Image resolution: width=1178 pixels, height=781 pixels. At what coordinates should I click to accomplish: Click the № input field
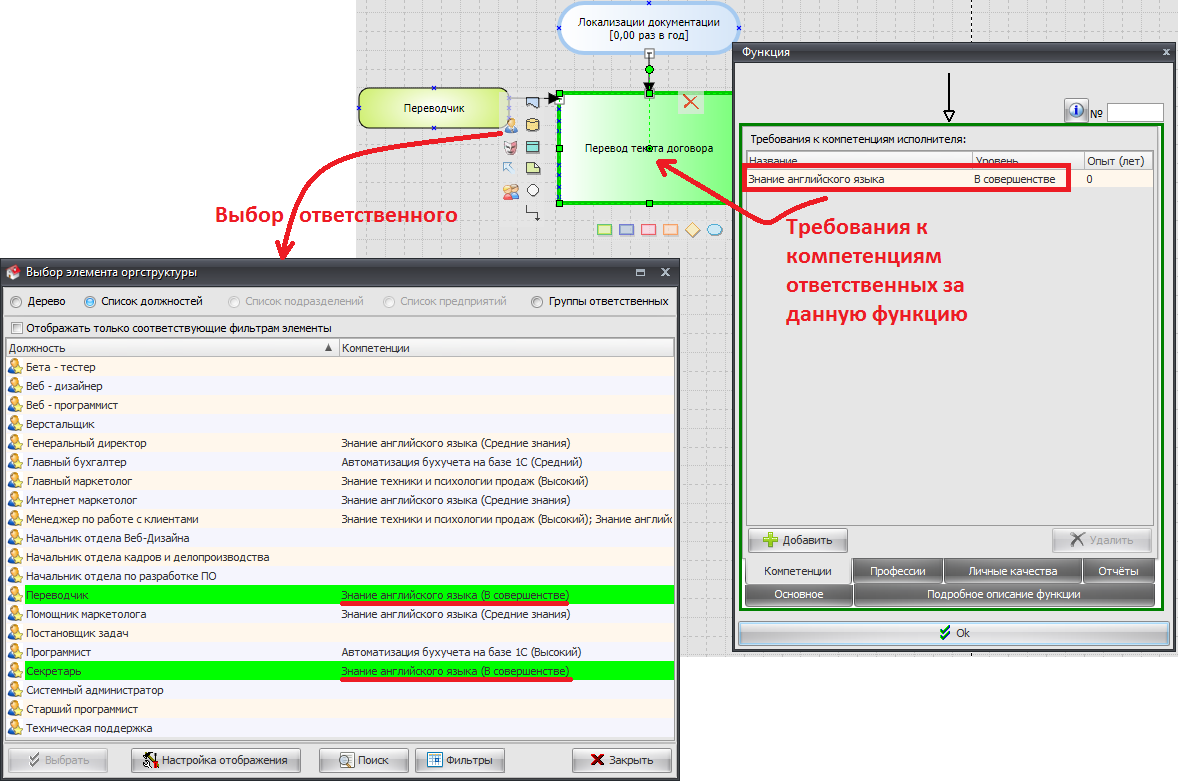(x=1135, y=113)
